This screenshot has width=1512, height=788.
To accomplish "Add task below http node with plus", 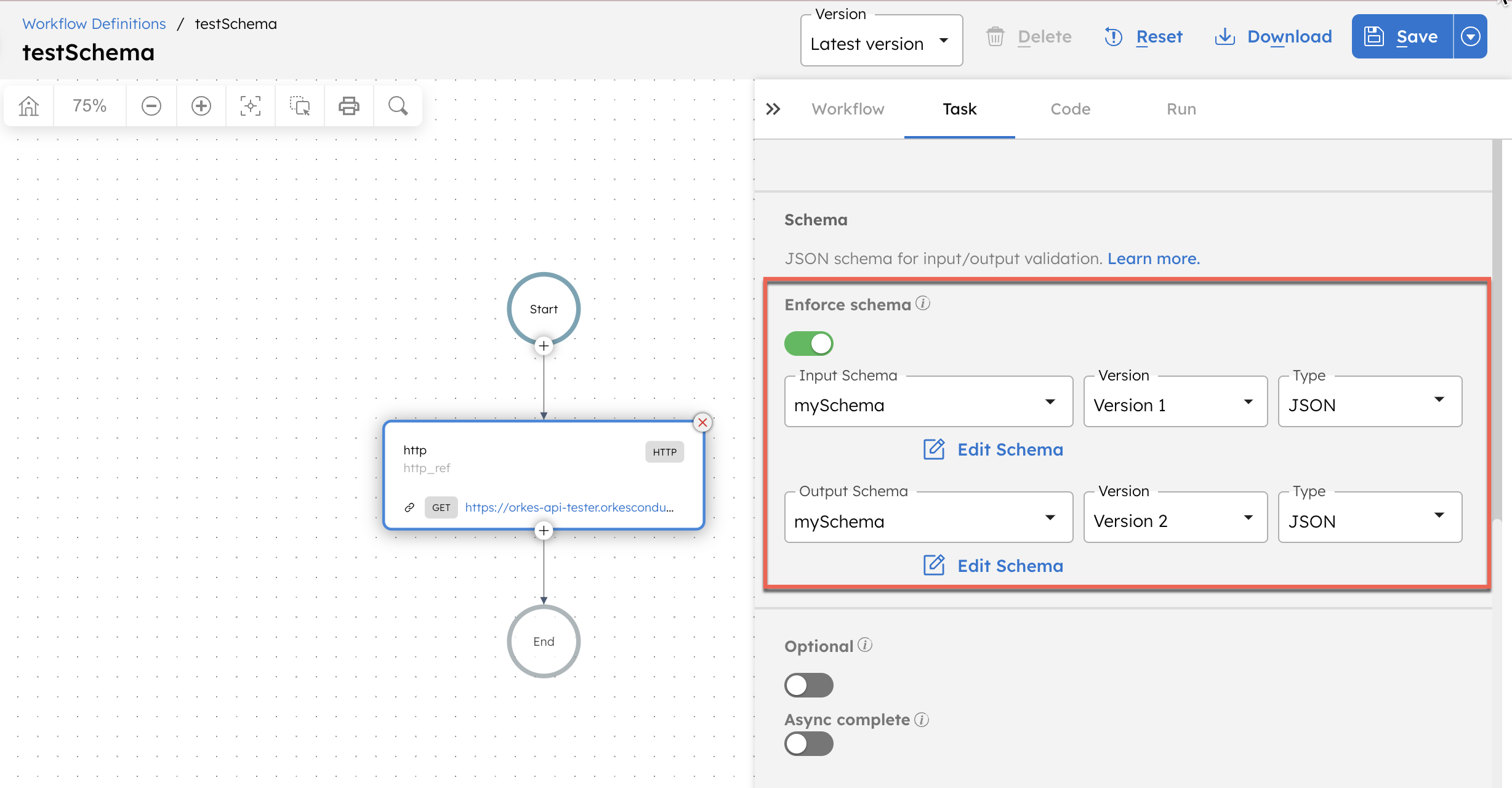I will coord(544,531).
